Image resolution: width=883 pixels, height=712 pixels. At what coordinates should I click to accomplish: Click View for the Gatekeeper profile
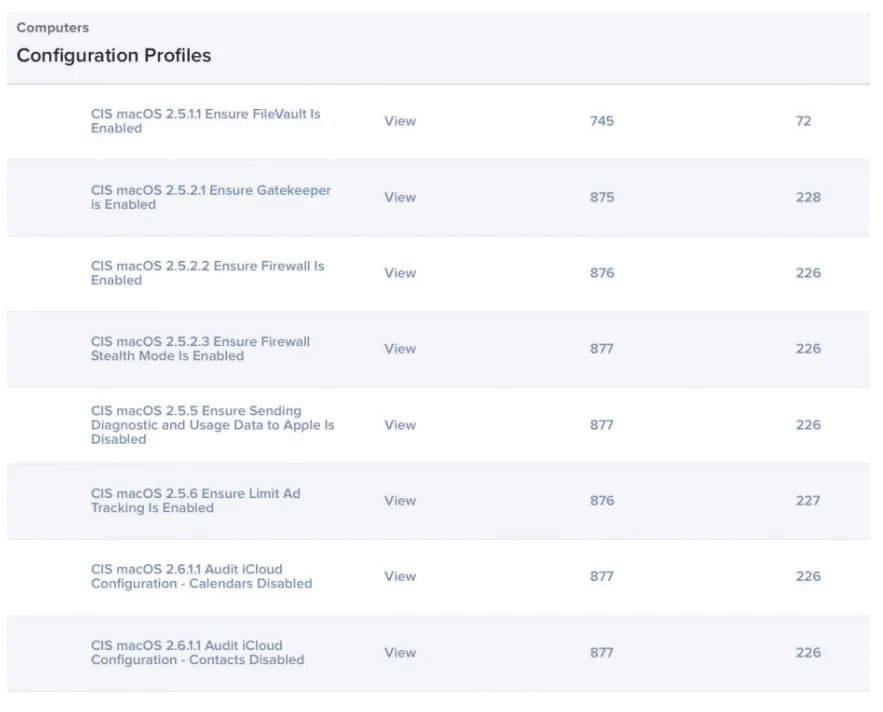[400, 197]
